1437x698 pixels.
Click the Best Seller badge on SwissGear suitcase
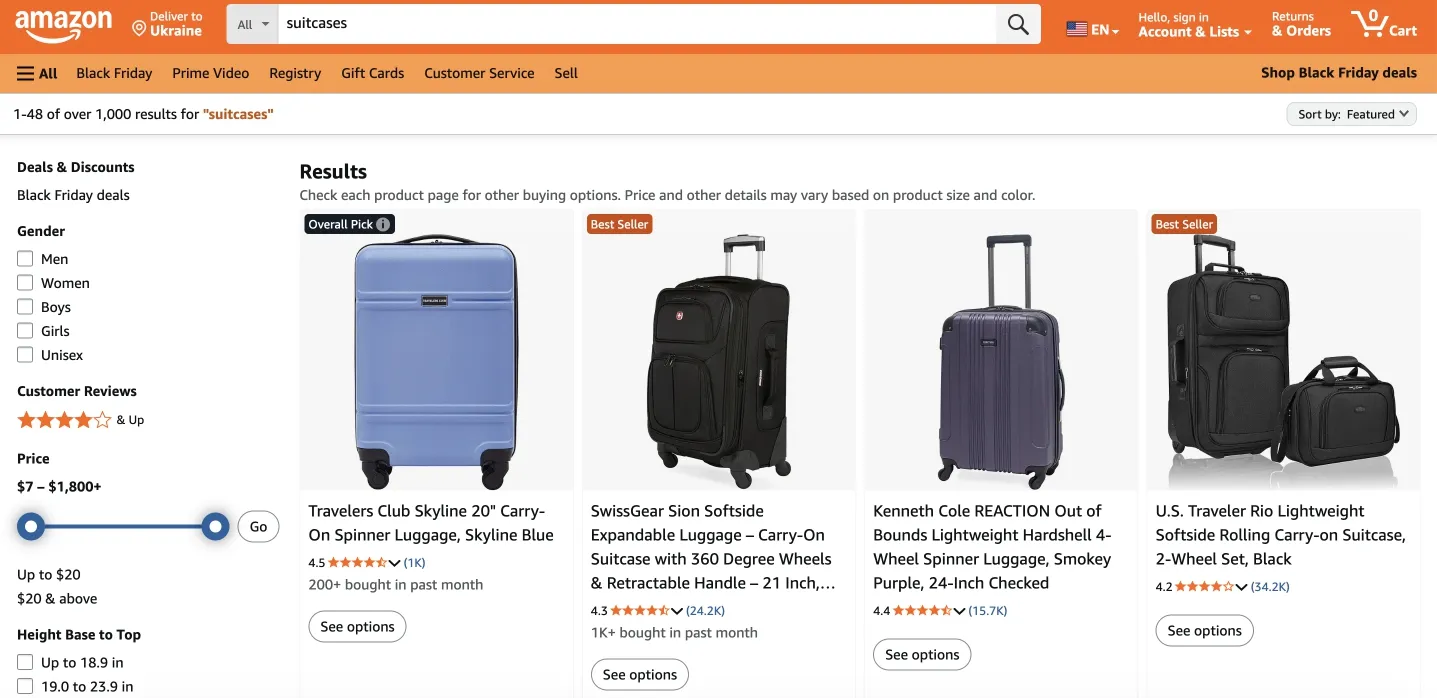(618, 224)
